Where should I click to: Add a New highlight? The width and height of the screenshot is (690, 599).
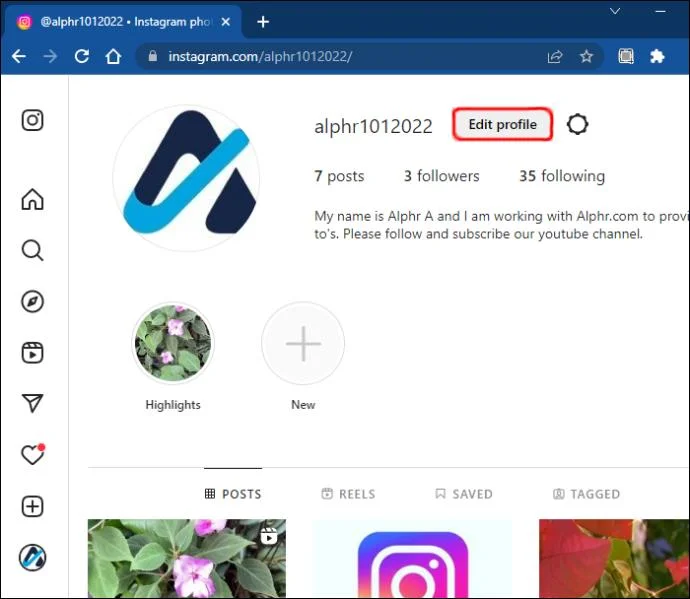point(303,343)
